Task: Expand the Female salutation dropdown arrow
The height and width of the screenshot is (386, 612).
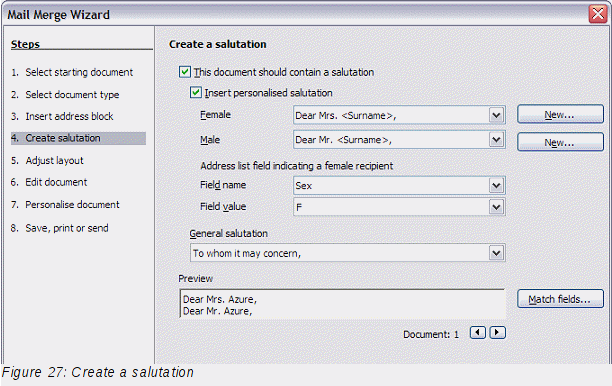Action: tap(496, 116)
